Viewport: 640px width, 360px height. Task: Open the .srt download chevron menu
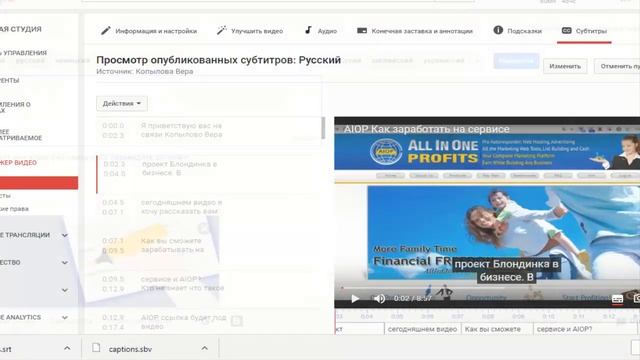[67, 348]
